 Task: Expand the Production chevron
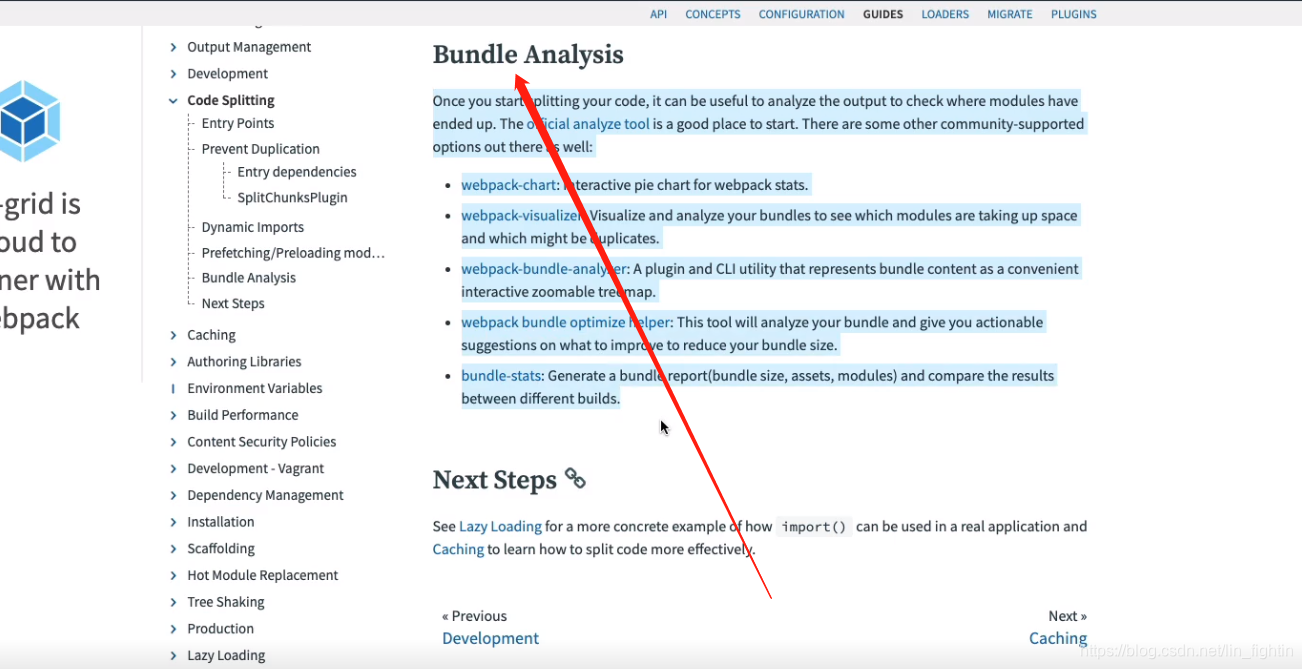coord(173,629)
